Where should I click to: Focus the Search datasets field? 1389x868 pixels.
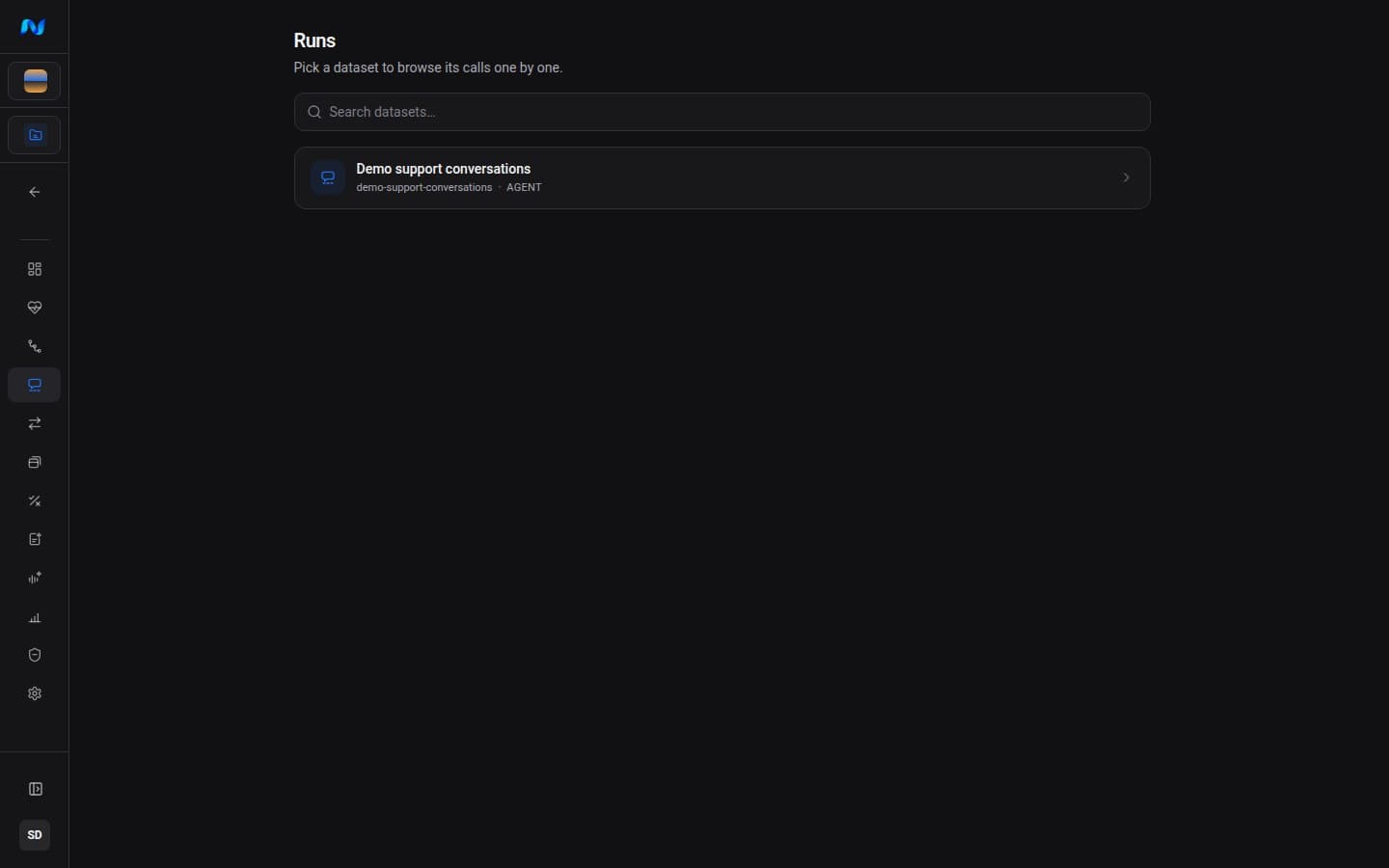coord(722,112)
